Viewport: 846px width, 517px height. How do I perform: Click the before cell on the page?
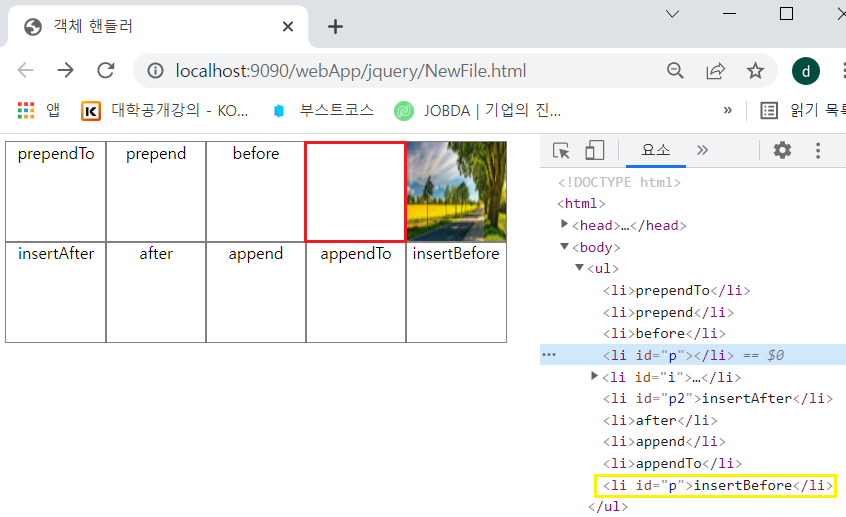click(x=256, y=192)
